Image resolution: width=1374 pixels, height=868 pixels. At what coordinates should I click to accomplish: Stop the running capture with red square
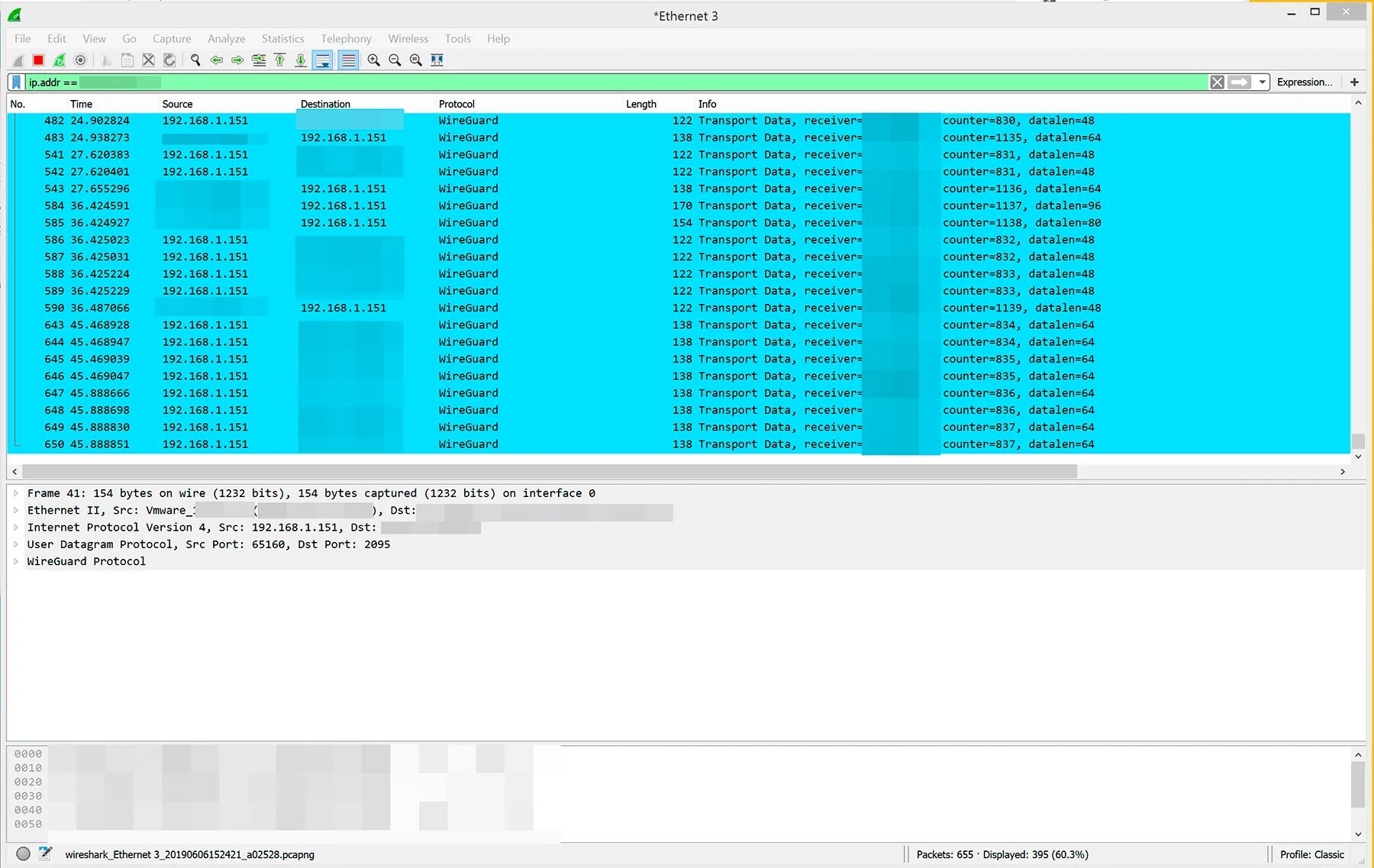[x=38, y=60]
